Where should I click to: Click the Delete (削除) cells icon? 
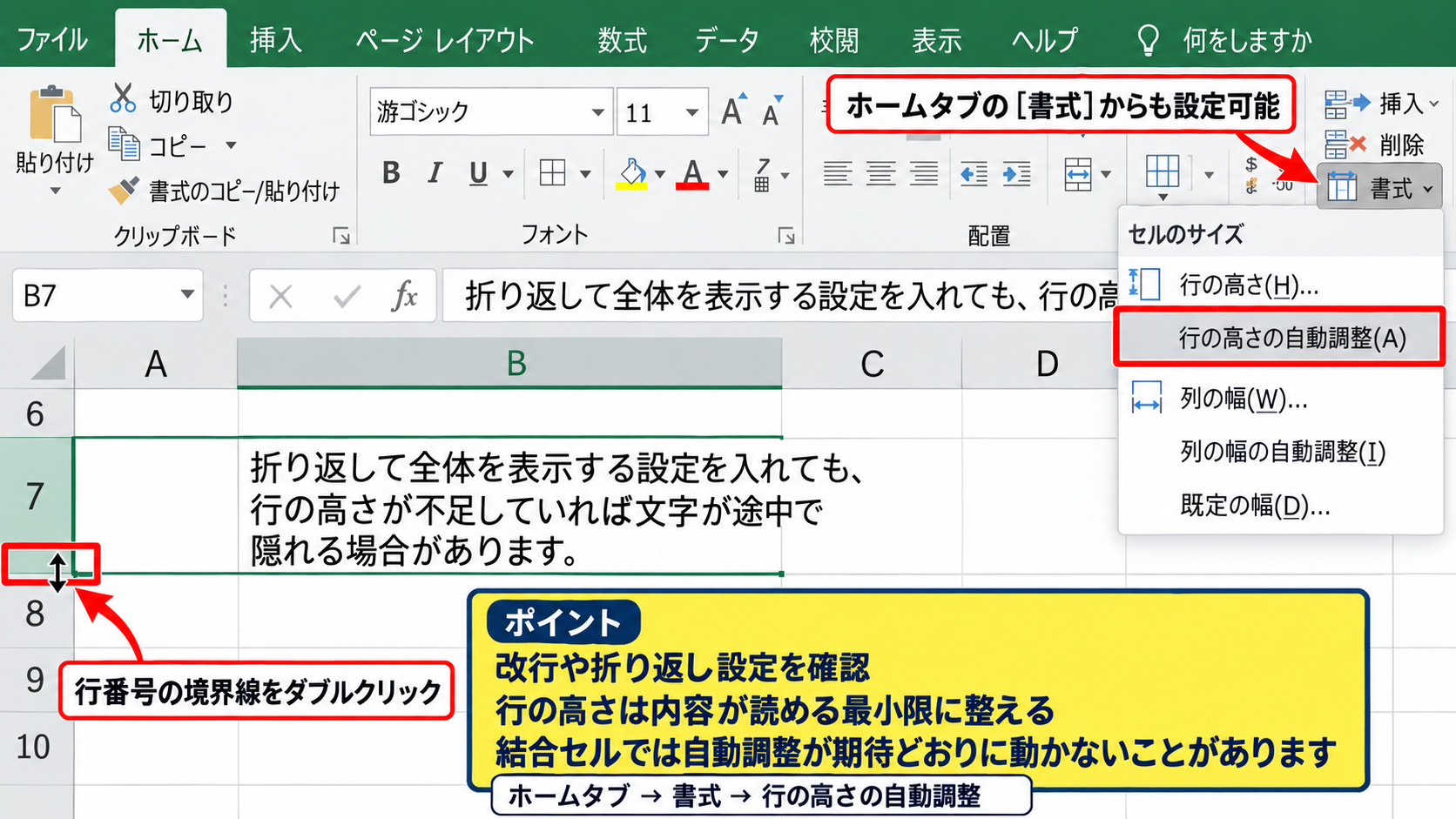tap(1345, 144)
